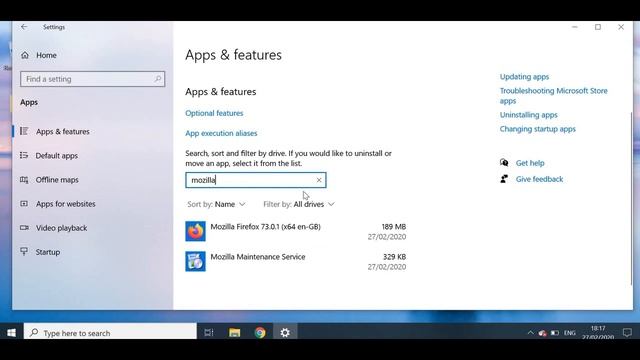Click the Apps for websites icon
640x360 pixels.
click(24, 203)
